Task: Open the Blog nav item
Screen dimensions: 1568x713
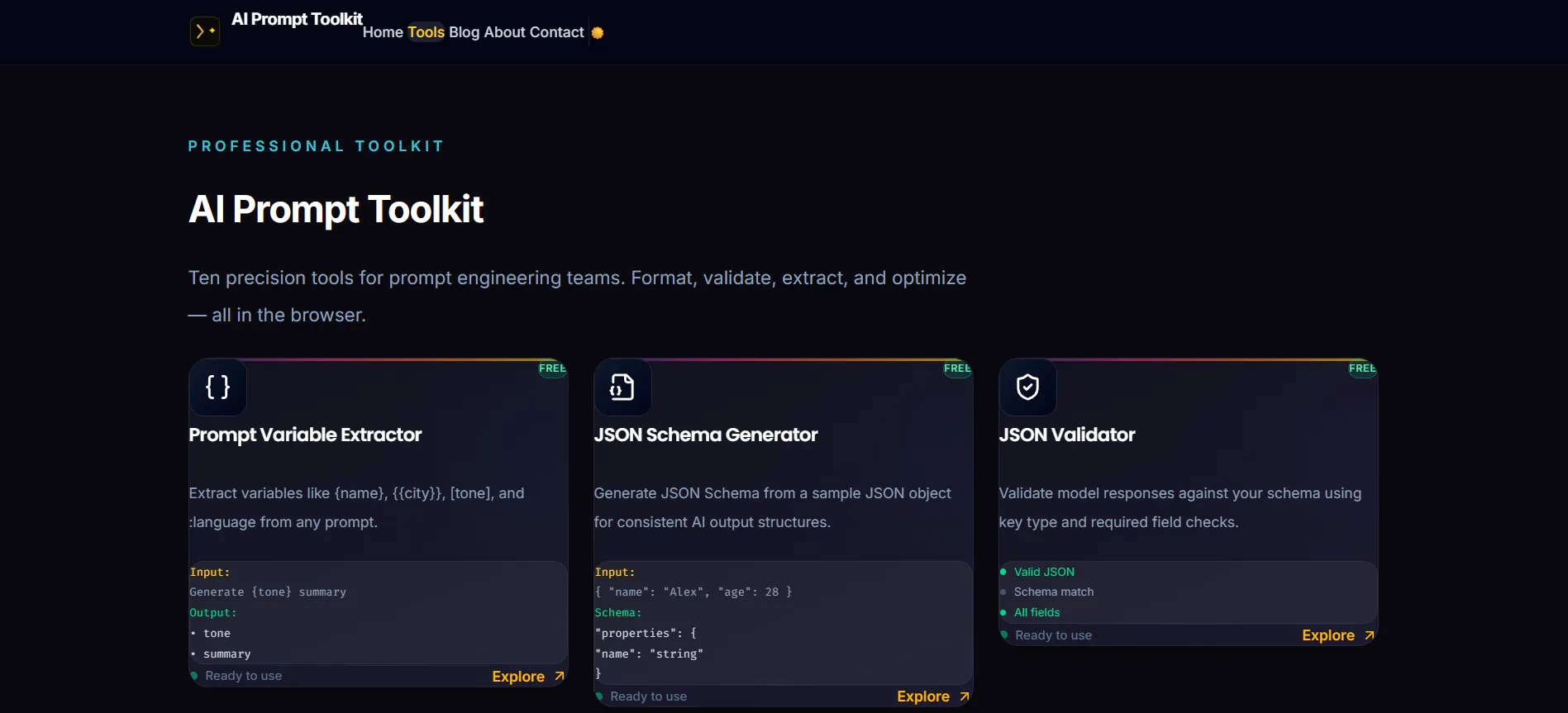Action: [x=464, y=32]
